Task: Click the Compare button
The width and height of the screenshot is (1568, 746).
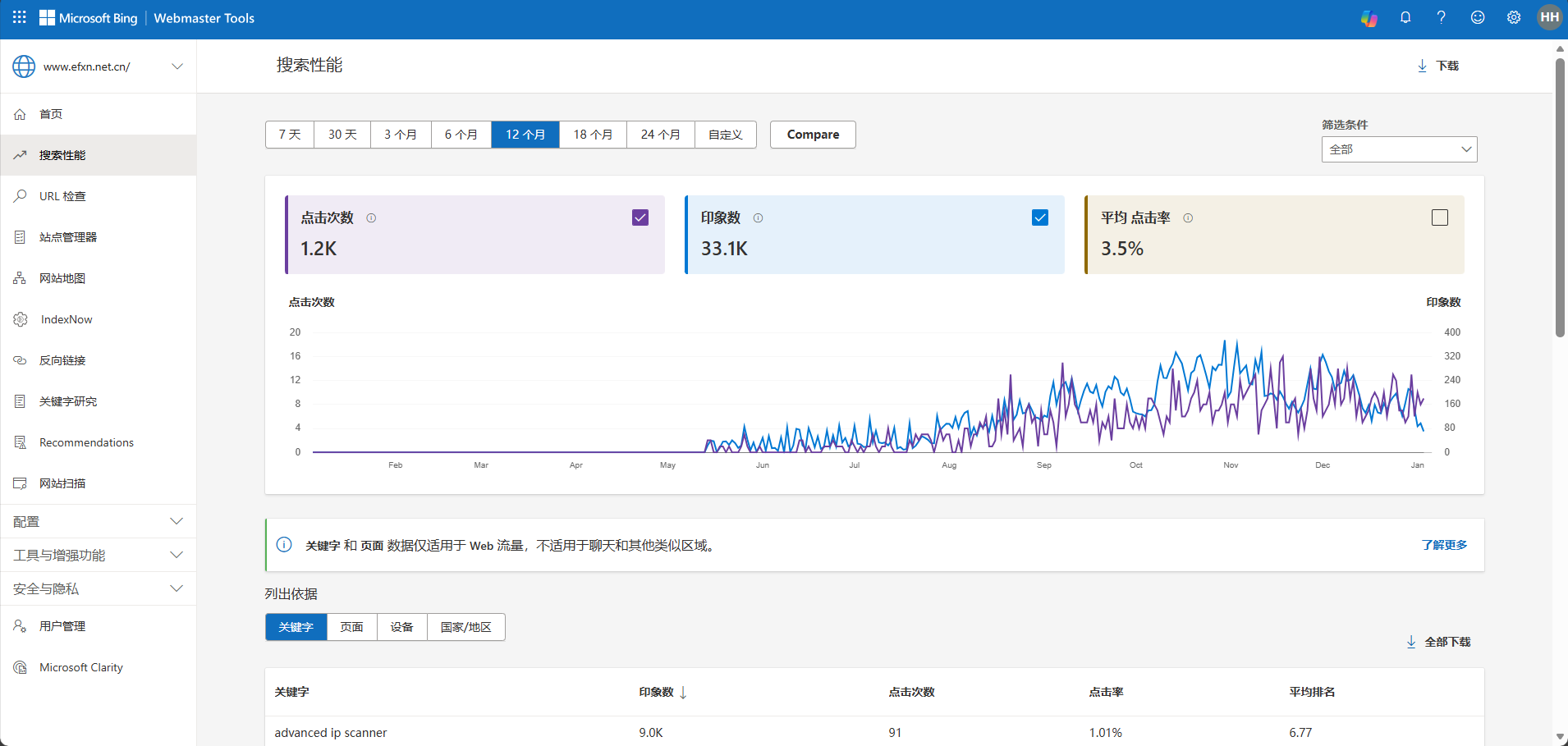Action: pyautogui.click(x=813, y=135)
